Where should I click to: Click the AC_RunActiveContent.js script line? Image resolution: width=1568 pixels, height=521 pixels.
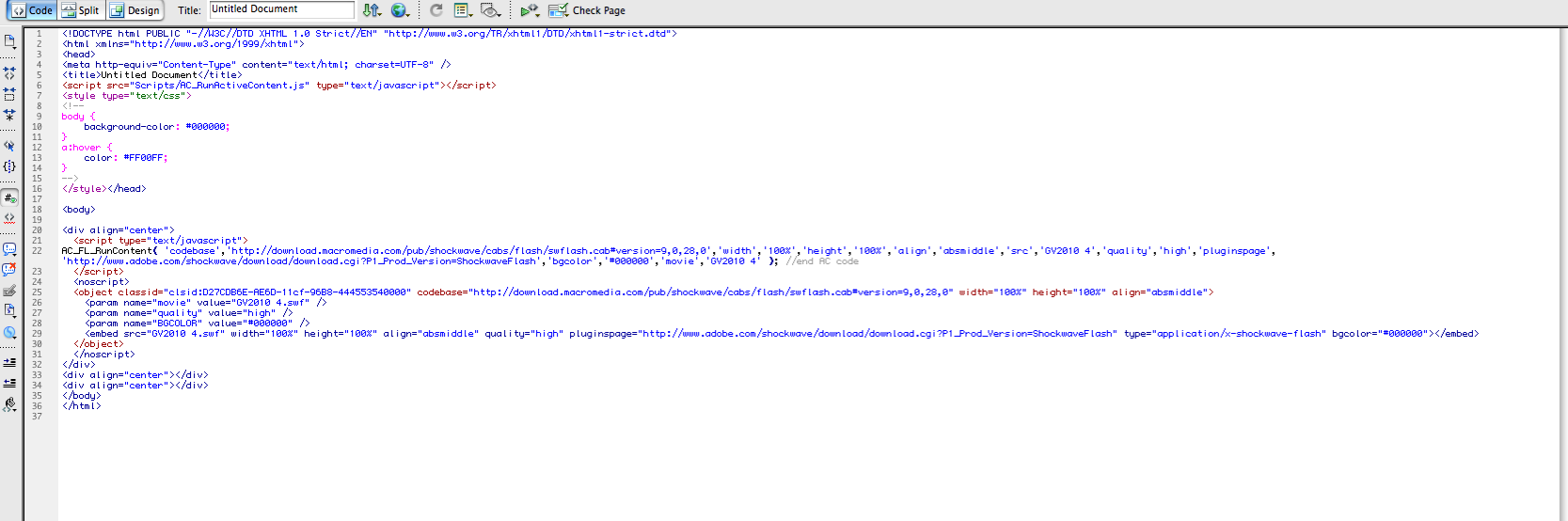(x=279, y=86)
